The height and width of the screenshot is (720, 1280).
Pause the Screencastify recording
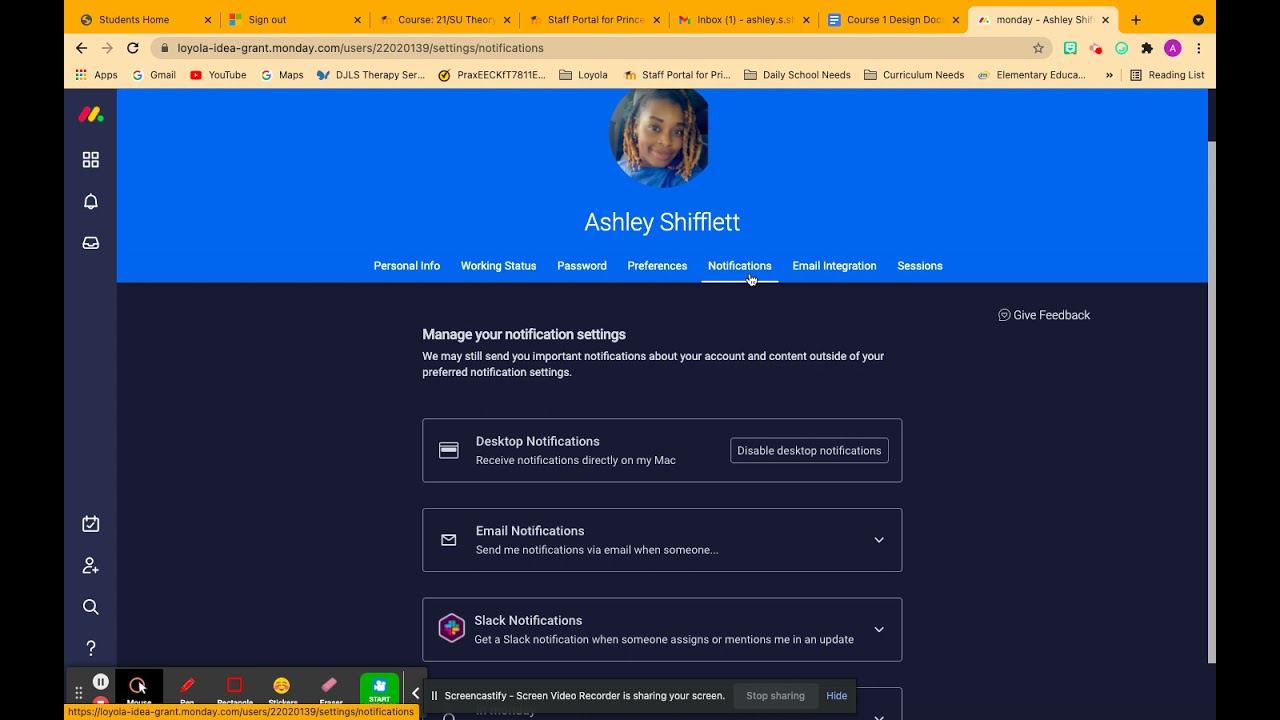[101, 682]
